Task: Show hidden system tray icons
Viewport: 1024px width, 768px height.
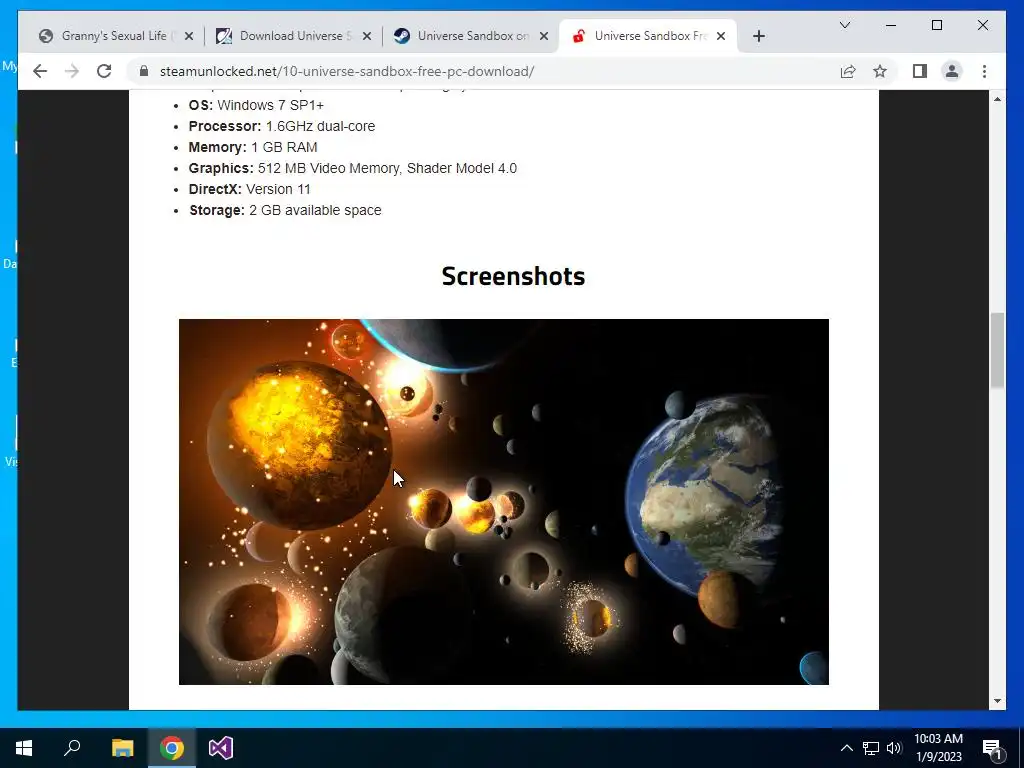Action: tap(846, 748)
